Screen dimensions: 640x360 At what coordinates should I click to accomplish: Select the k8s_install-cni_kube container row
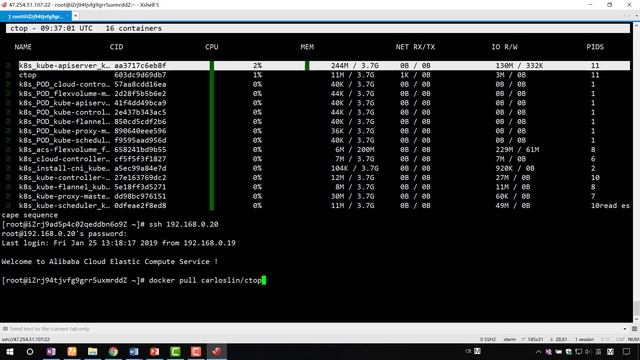[x=324, y=168]
